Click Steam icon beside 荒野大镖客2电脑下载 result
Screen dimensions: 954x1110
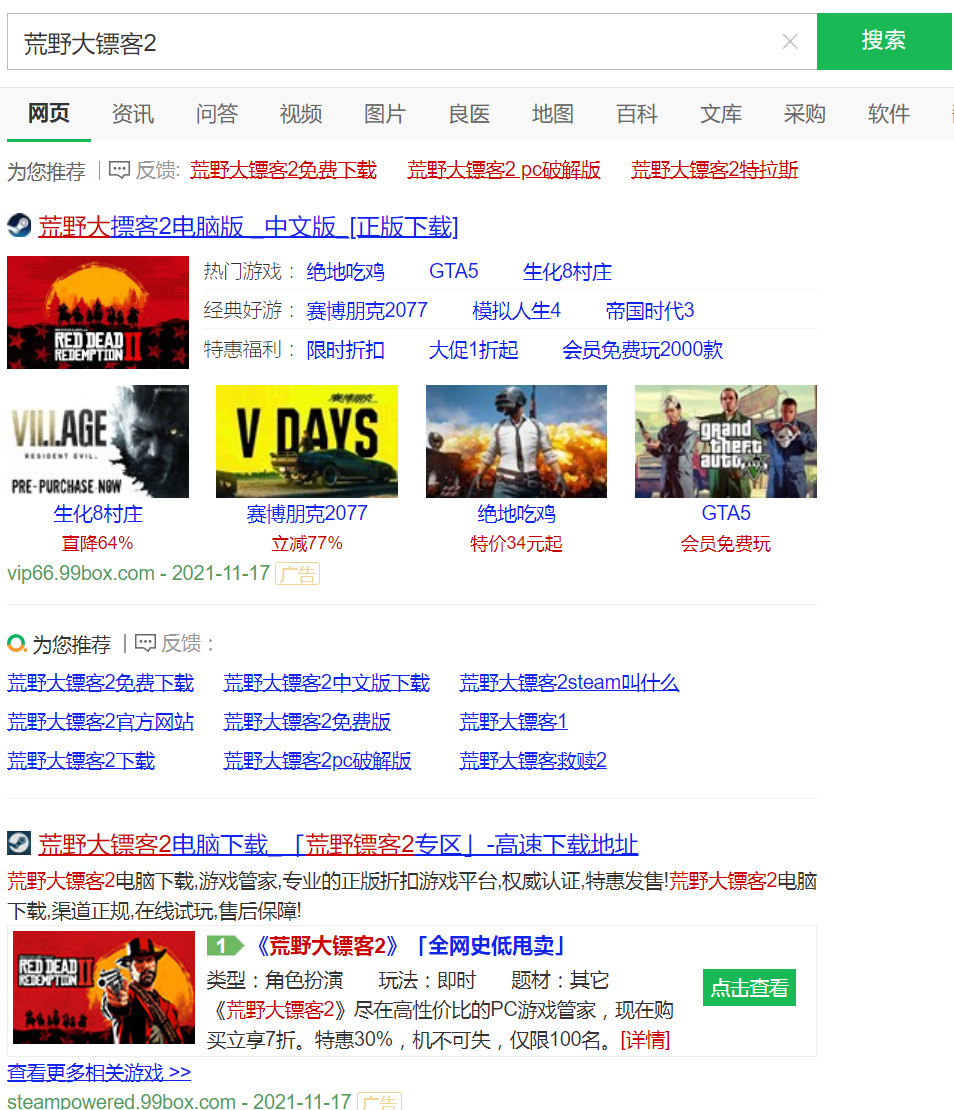pyautogui.click(x=19, y=843)
